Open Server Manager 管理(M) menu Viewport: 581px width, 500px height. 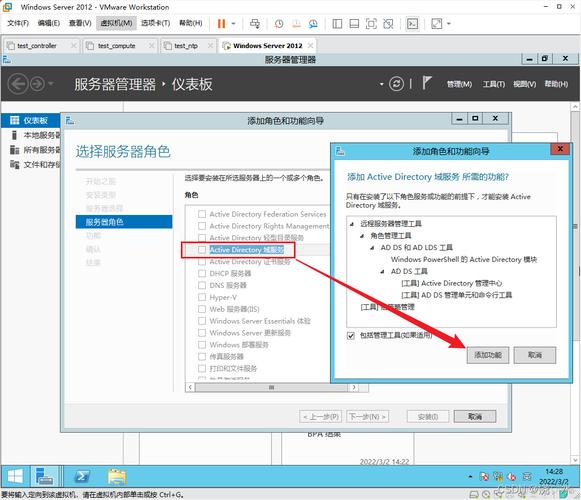459,84
